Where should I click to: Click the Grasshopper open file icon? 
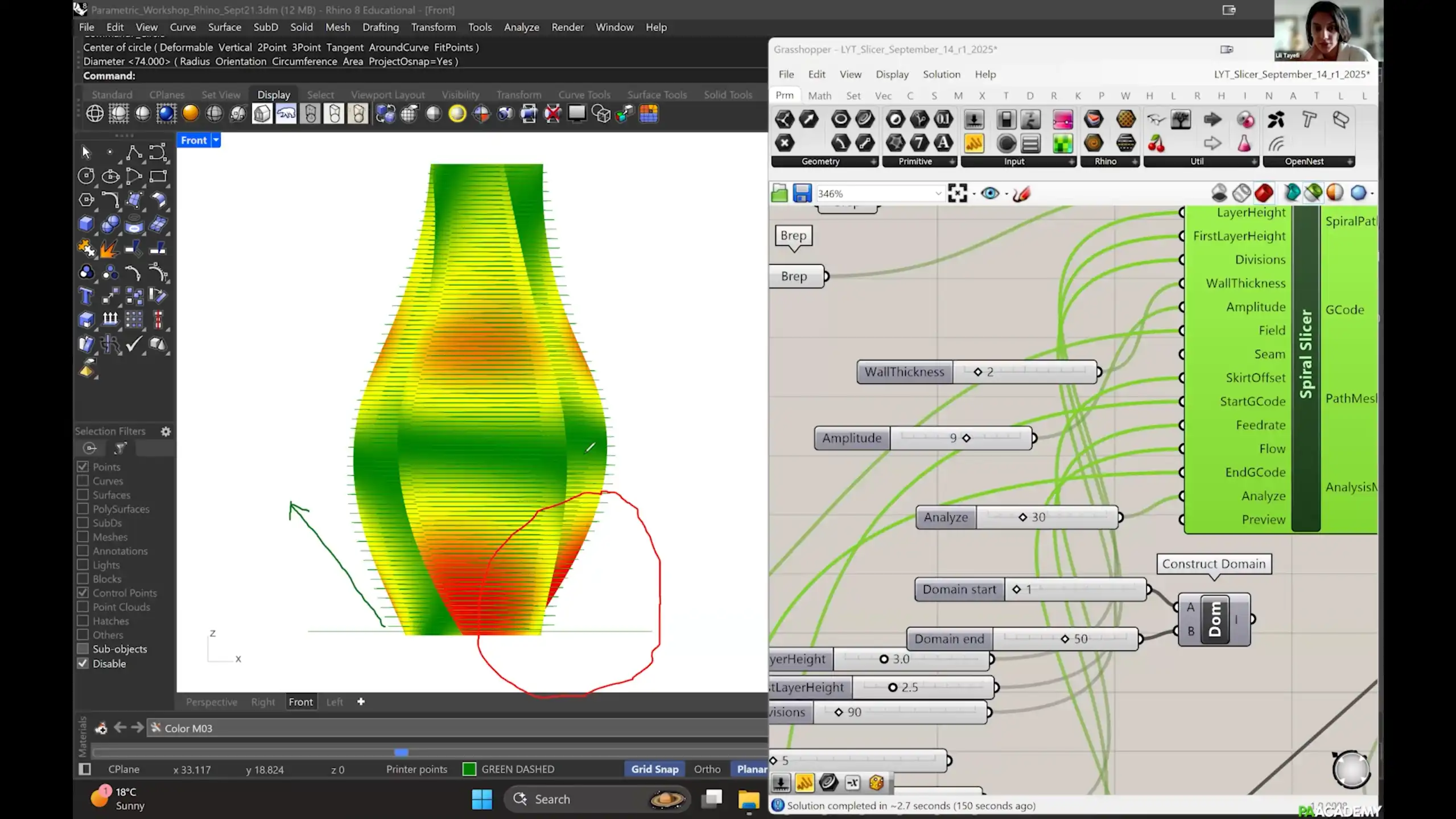point(779,194)
